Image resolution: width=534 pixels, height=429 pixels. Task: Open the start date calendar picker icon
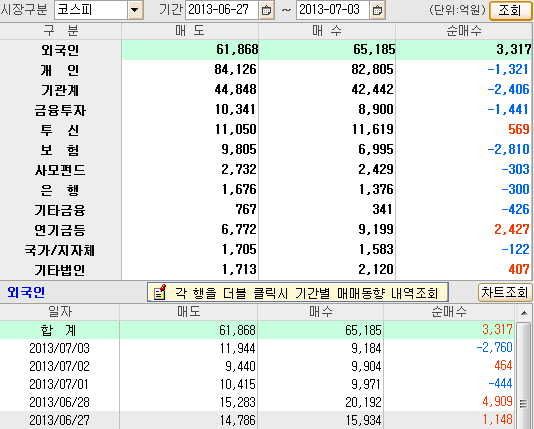pyautogui.click(x=266, y=10)
